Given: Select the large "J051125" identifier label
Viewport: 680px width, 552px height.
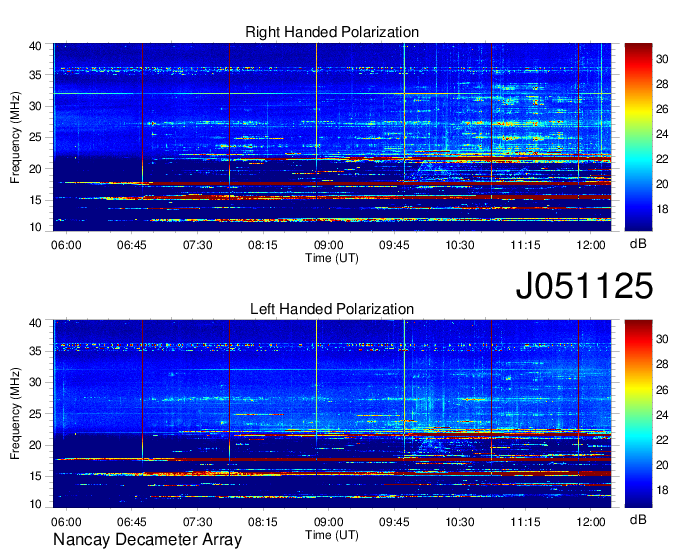Looking at the screenshot, I should pos(584,286).
